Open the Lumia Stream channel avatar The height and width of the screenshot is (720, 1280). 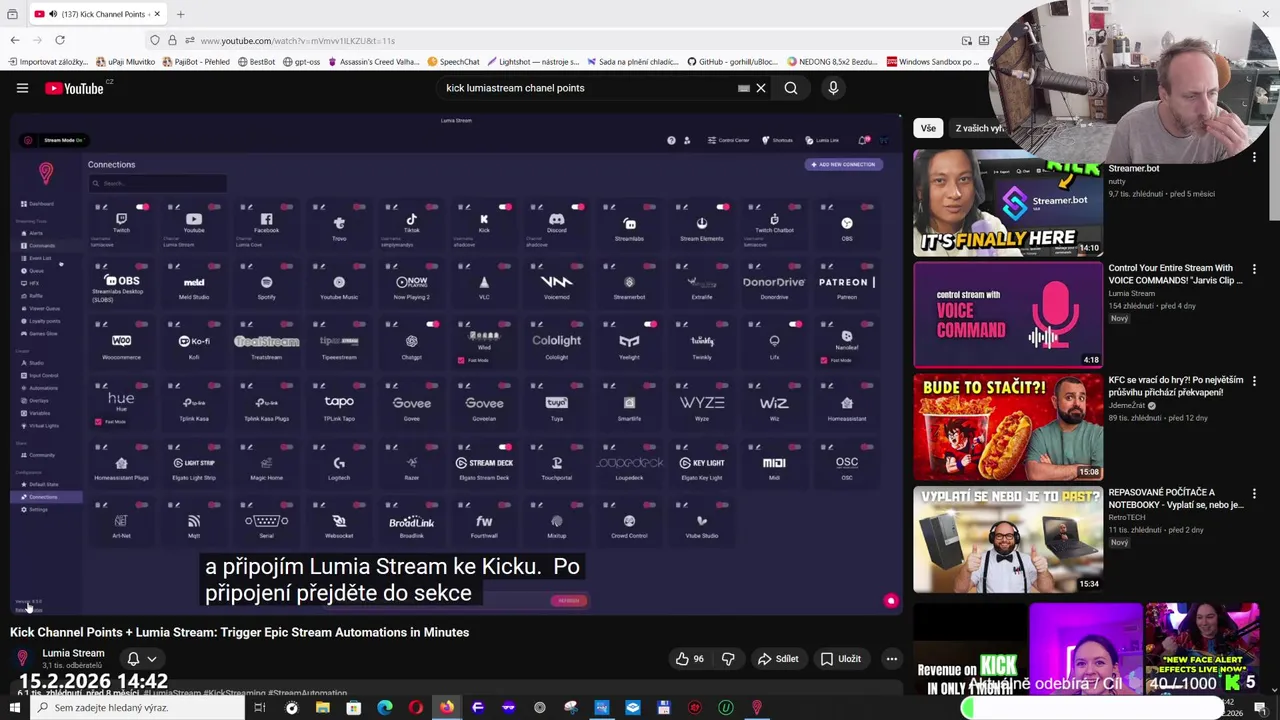tap(22, 658)
